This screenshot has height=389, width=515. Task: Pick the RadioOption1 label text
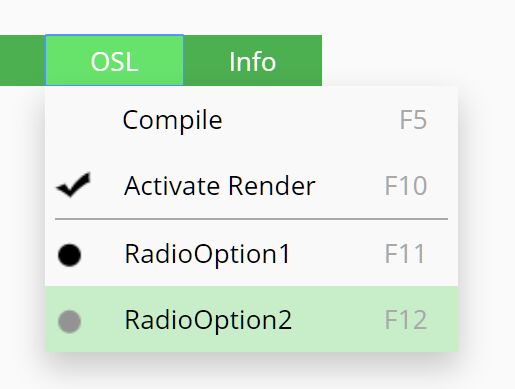[207, 254]
